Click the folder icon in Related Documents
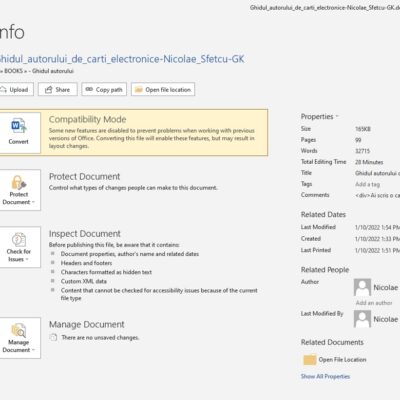 [x=310, y=360]
